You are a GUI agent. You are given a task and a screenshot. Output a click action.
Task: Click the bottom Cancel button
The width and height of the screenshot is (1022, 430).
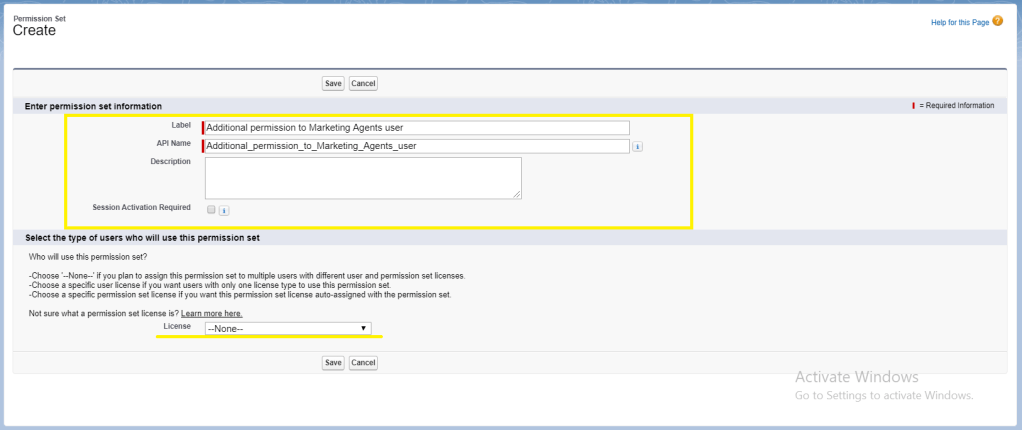click(x=363, y=362)
